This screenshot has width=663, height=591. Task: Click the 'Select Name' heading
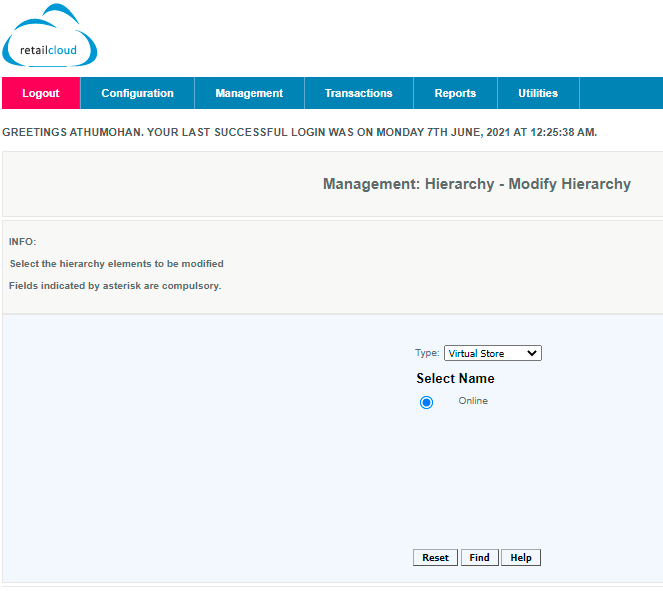pos(455,378)
